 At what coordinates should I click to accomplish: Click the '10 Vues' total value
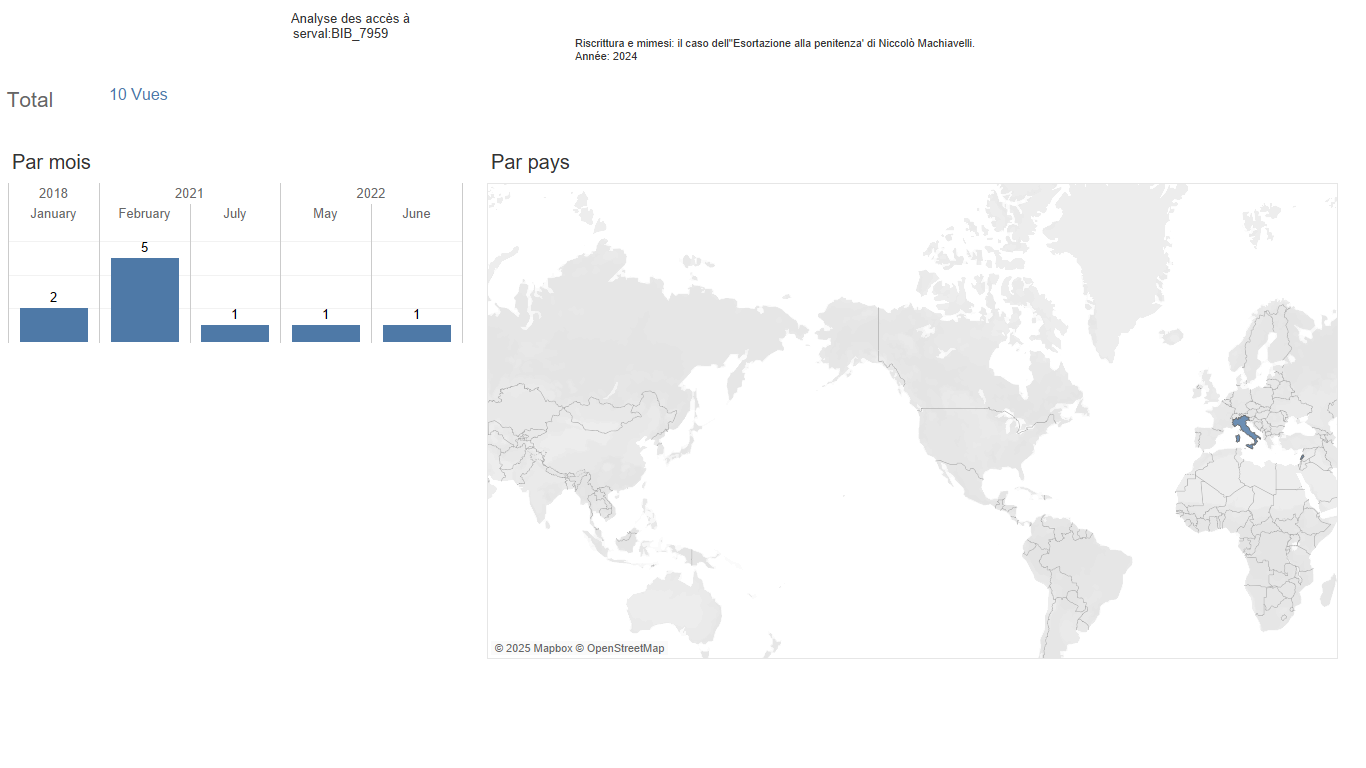point(138,95)
